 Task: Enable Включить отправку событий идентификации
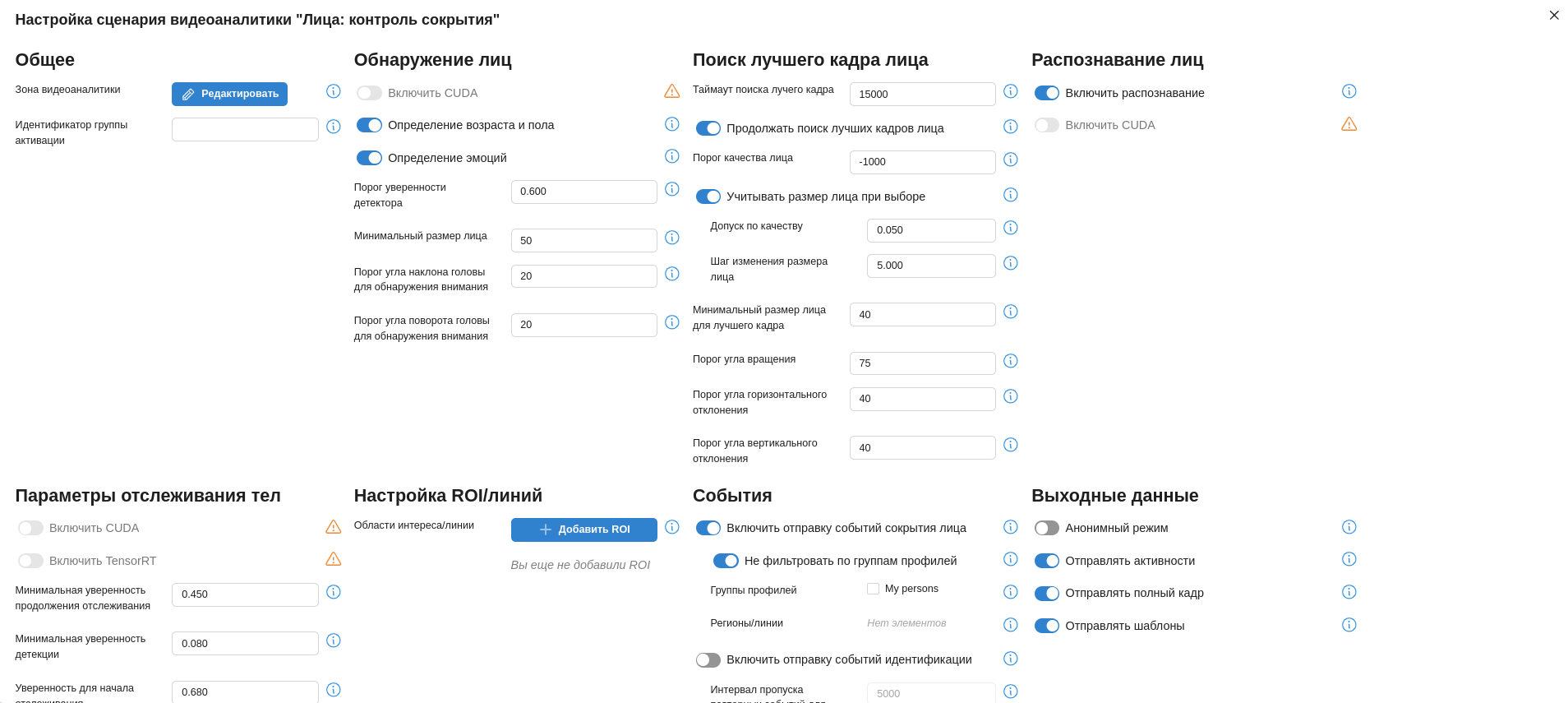[708, 659]
